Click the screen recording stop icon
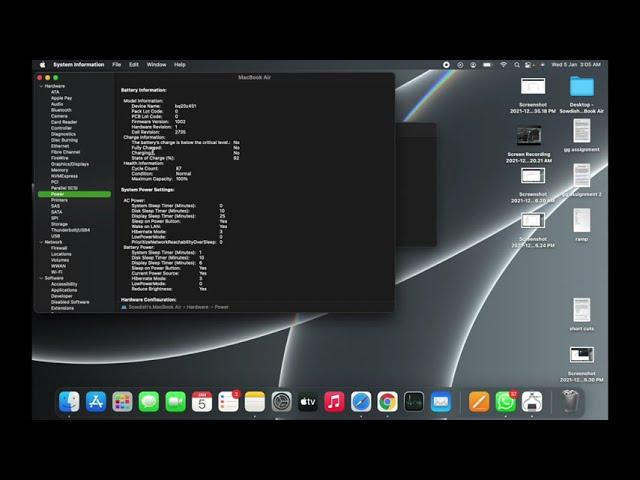Viewport: 640px width, 480px height. click(446, 64)
